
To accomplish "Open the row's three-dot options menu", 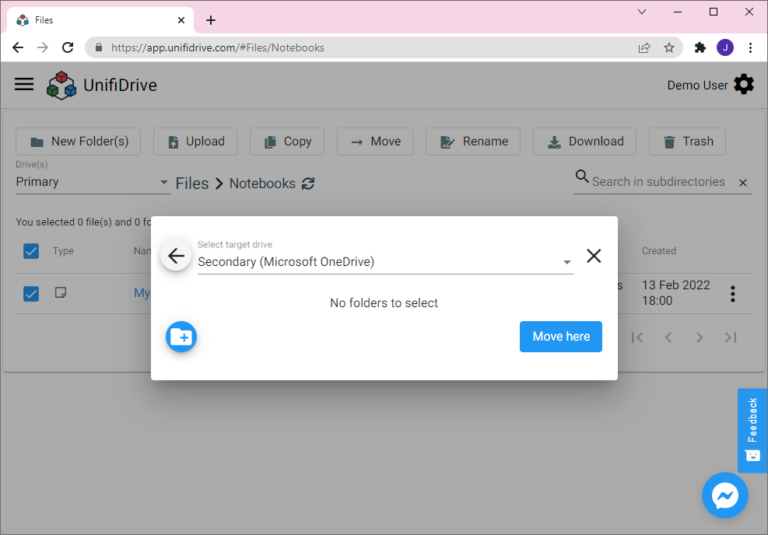I will click(x=733, y=293).
